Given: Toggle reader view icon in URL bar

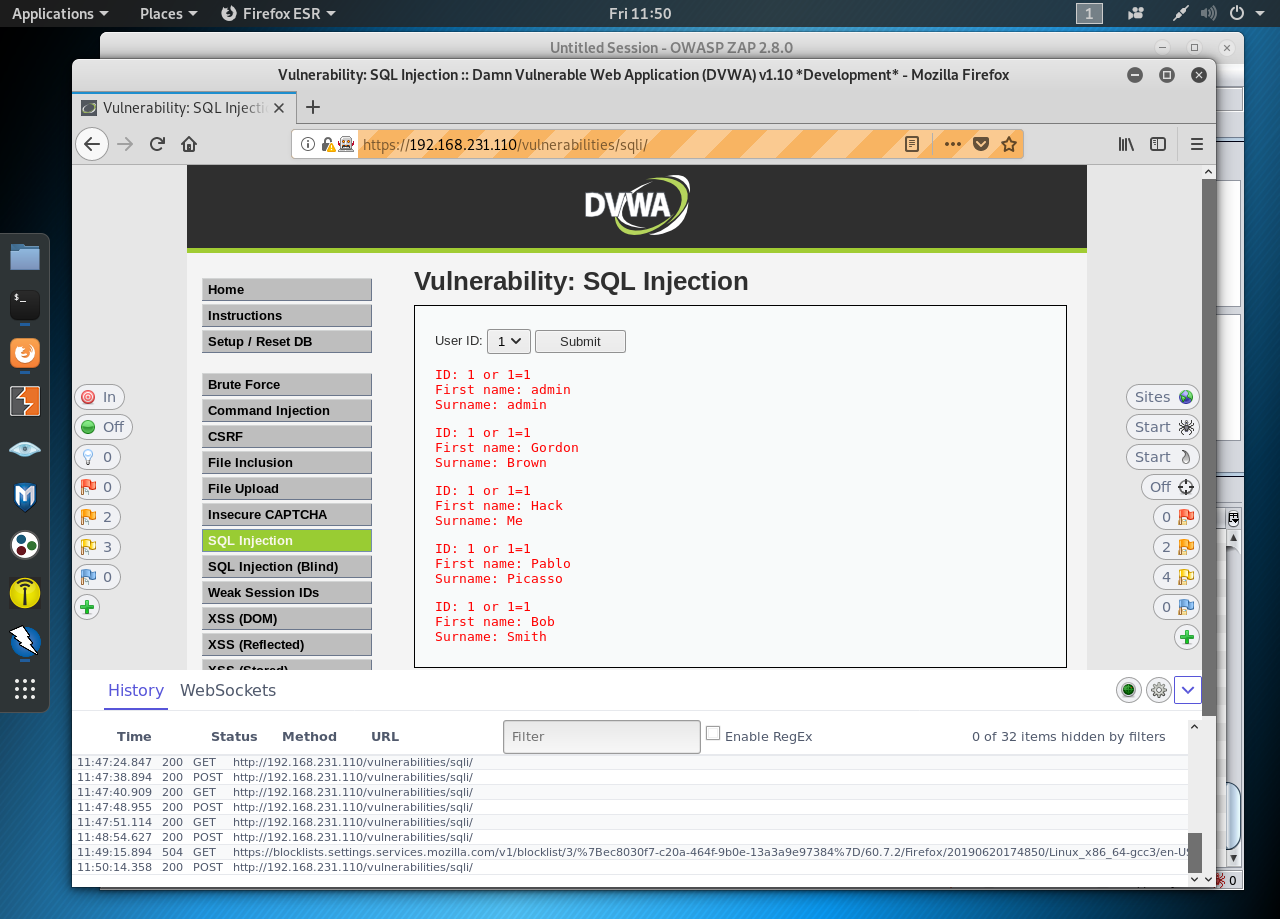Looking at the screenshot, I should coord(912,144).
